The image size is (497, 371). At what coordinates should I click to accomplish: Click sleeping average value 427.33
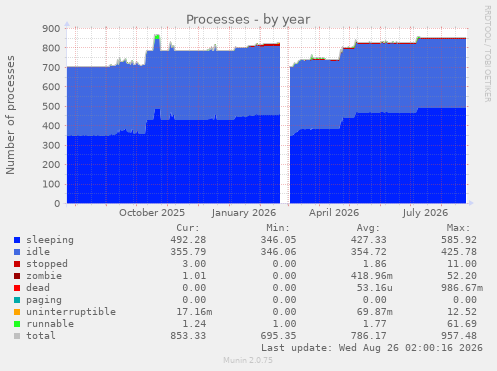(x=368, y=240)
